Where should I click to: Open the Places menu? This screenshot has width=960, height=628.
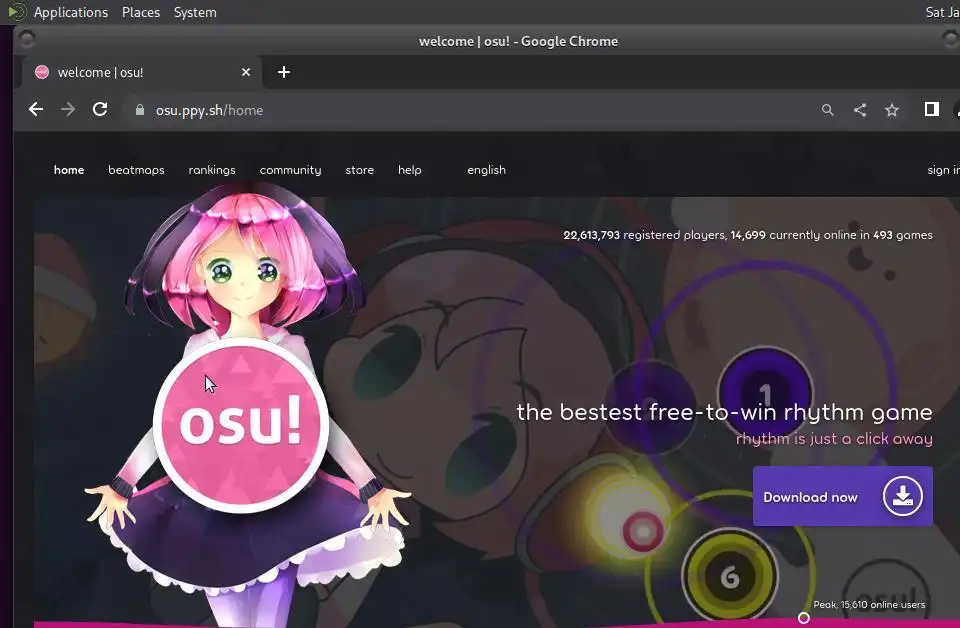[x=141, y=12]
